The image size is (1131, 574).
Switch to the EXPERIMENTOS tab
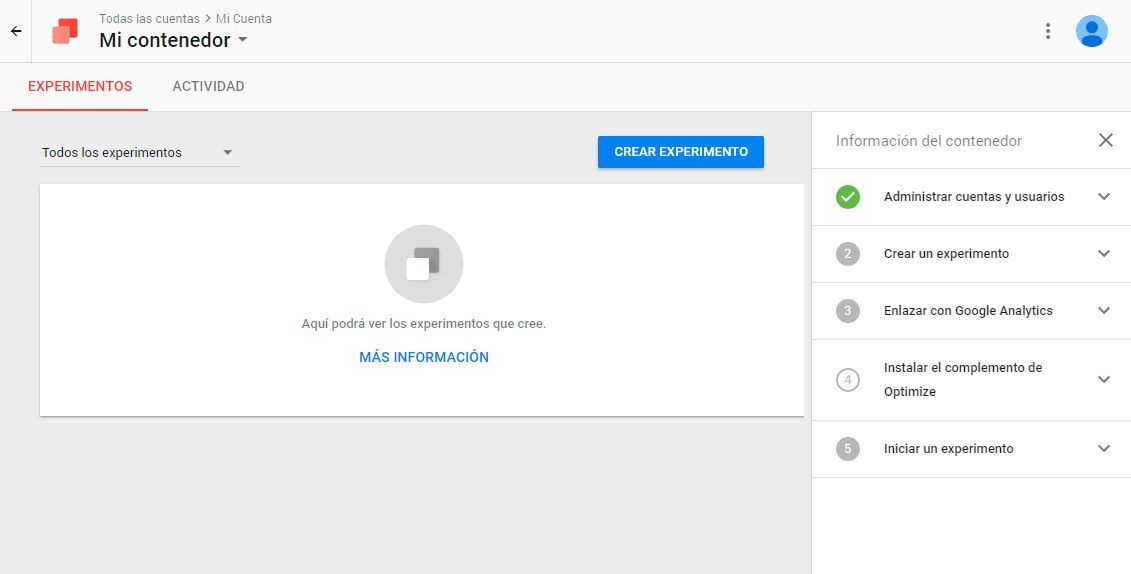tap(80, 87)
